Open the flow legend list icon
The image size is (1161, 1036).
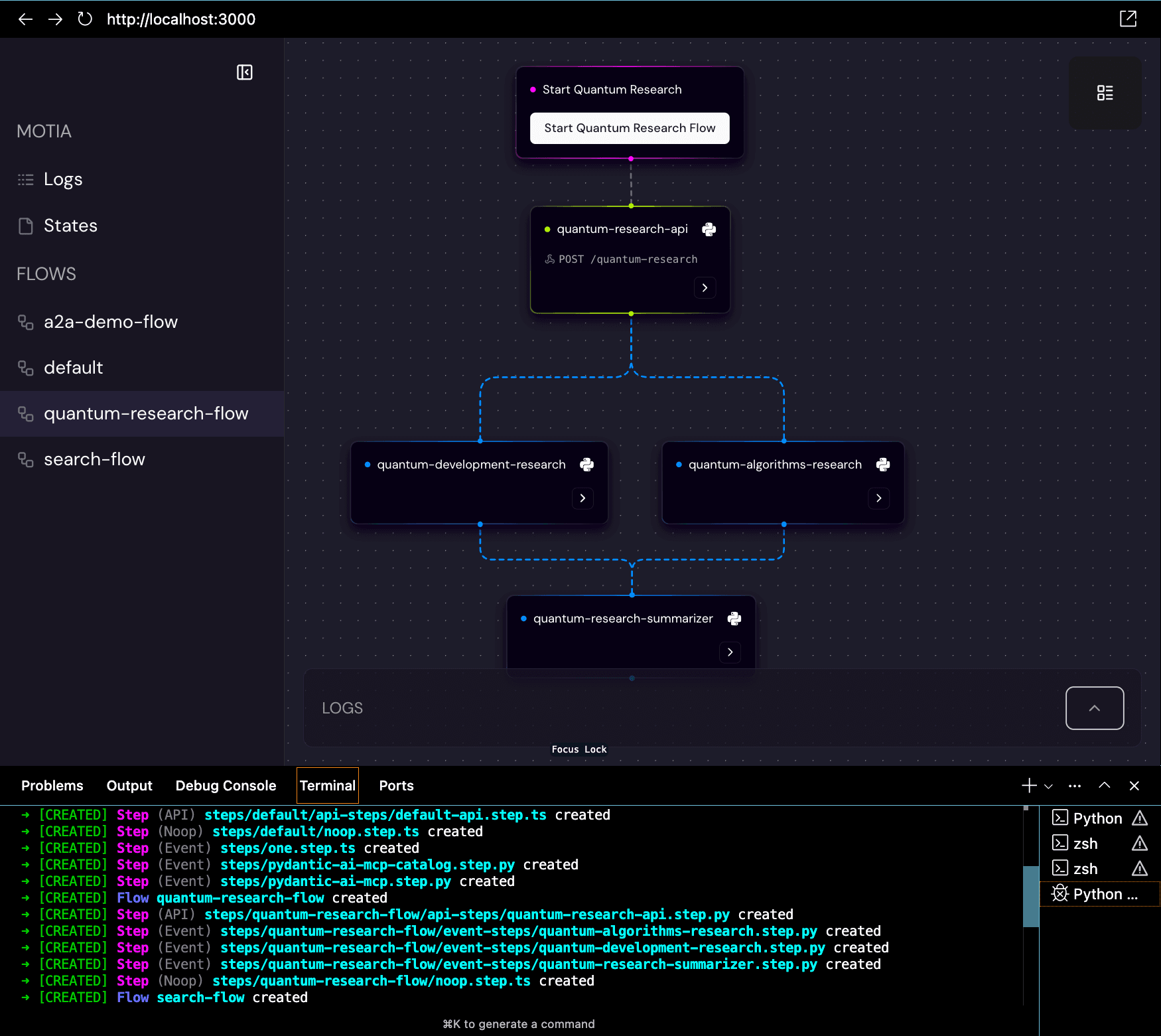pos(1105,93)
